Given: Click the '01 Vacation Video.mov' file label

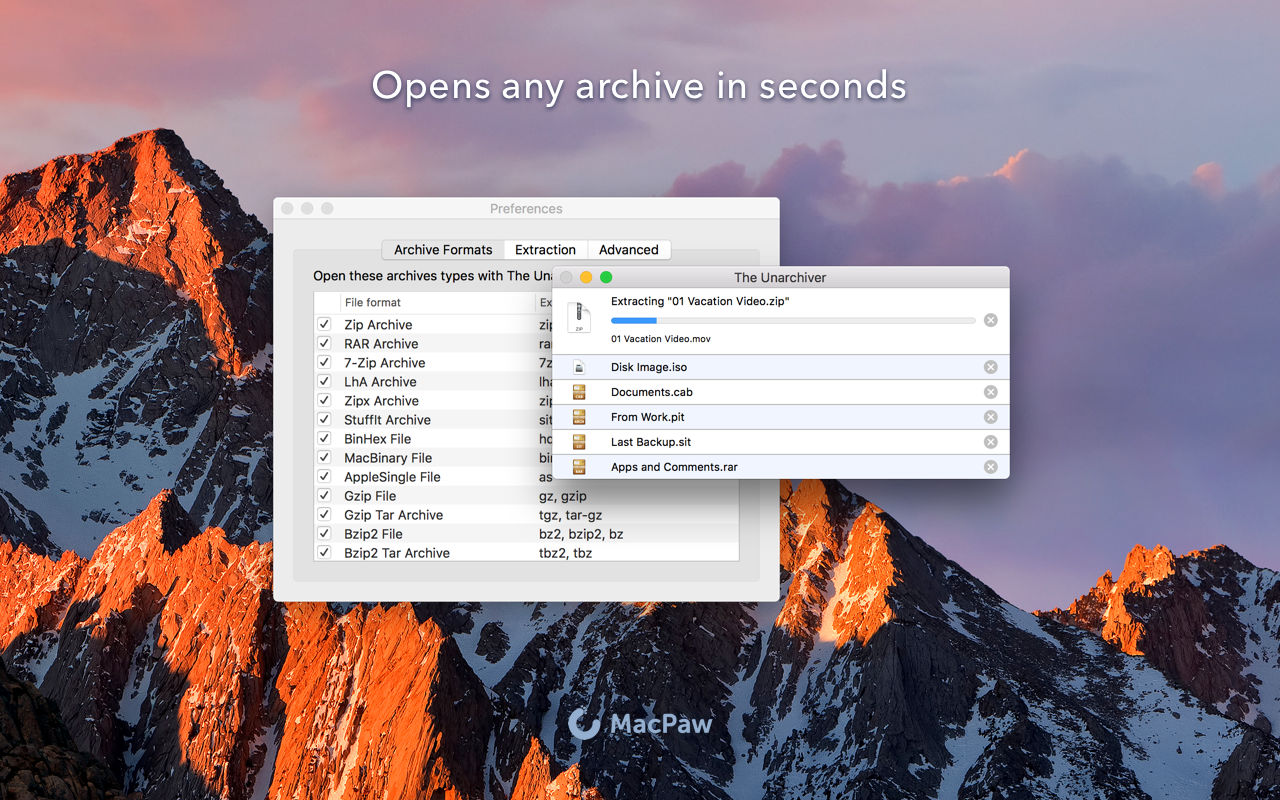Looking at the screenshot, I should [x=661, y=339].
